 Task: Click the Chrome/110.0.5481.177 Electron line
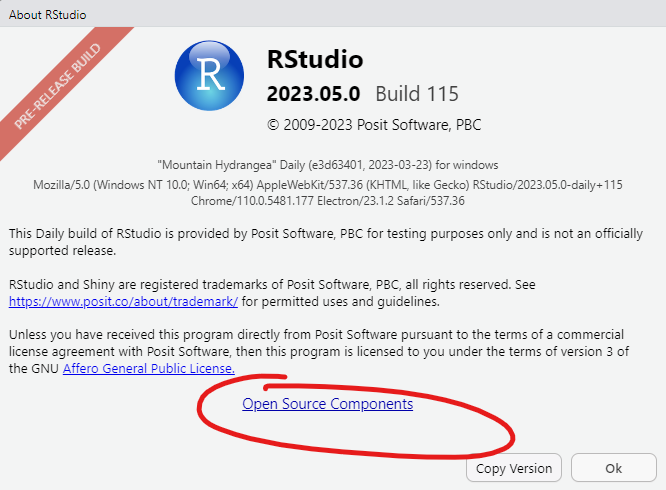tap(327, 200)
